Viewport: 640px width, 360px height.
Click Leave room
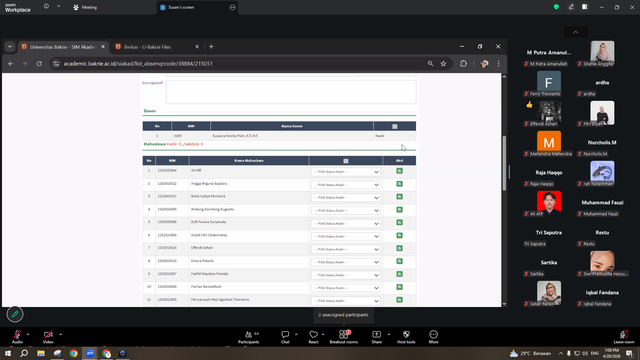click(x=624, y=337)
